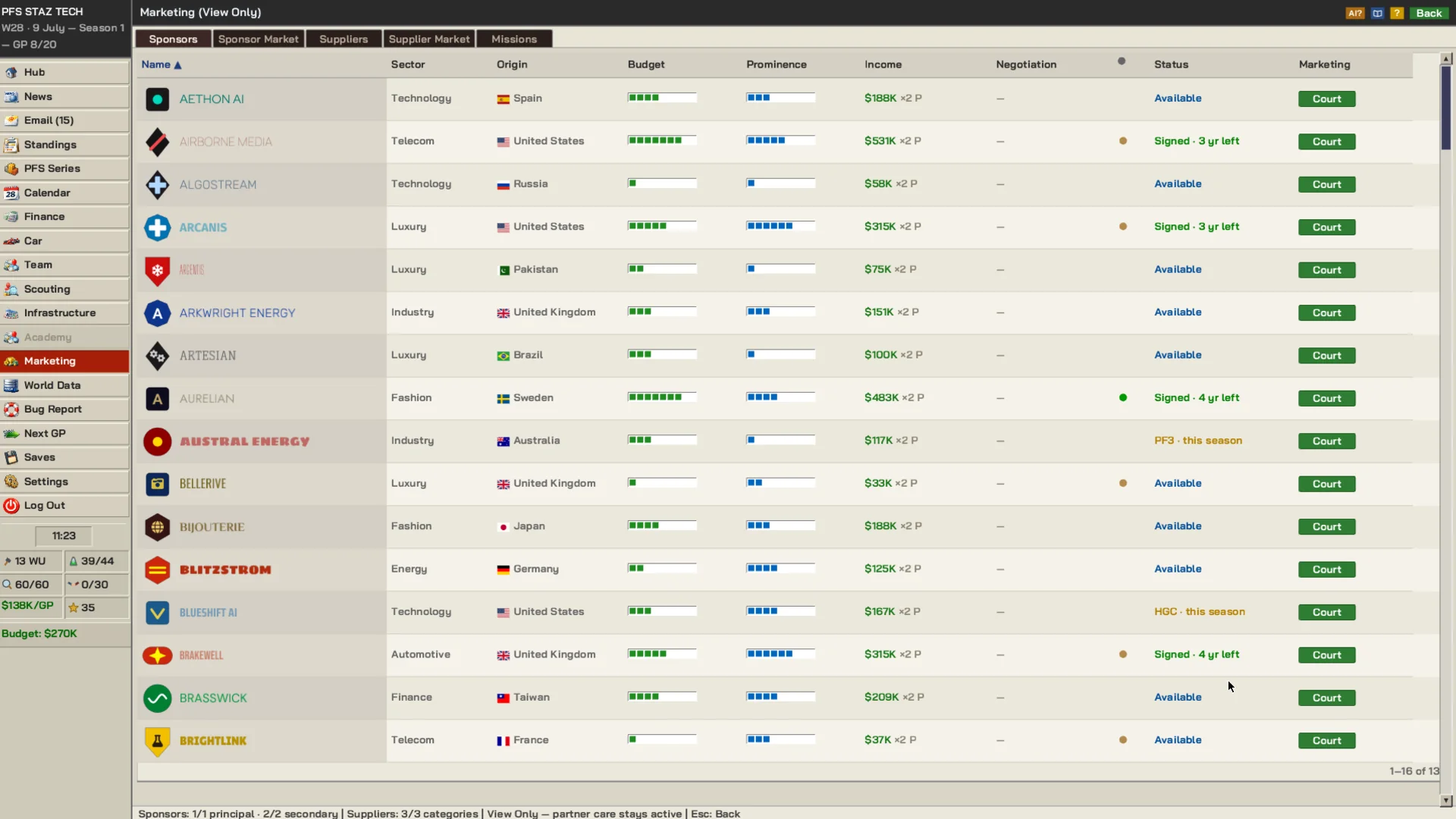Click the Arkwright Energy logo icon
The image size is (1456, 819).
(x=157, y=313)
